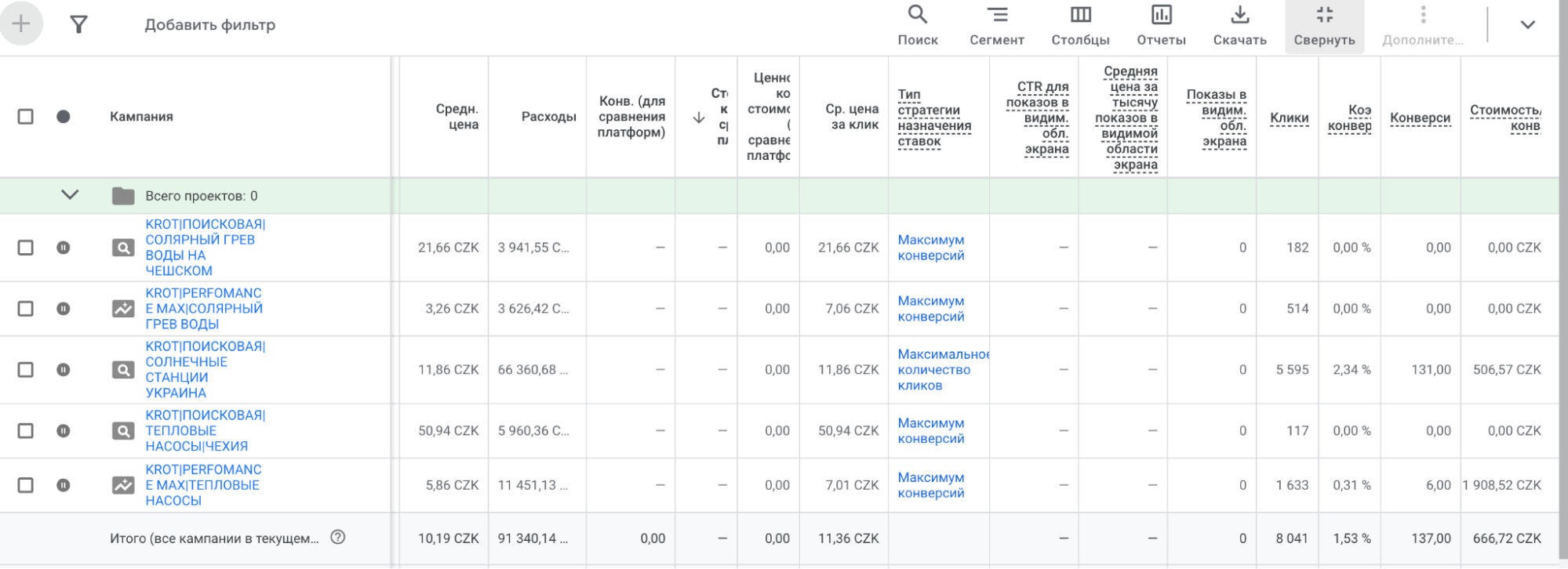
Task: Open the Поиск search tool
Action: [917, 25]
